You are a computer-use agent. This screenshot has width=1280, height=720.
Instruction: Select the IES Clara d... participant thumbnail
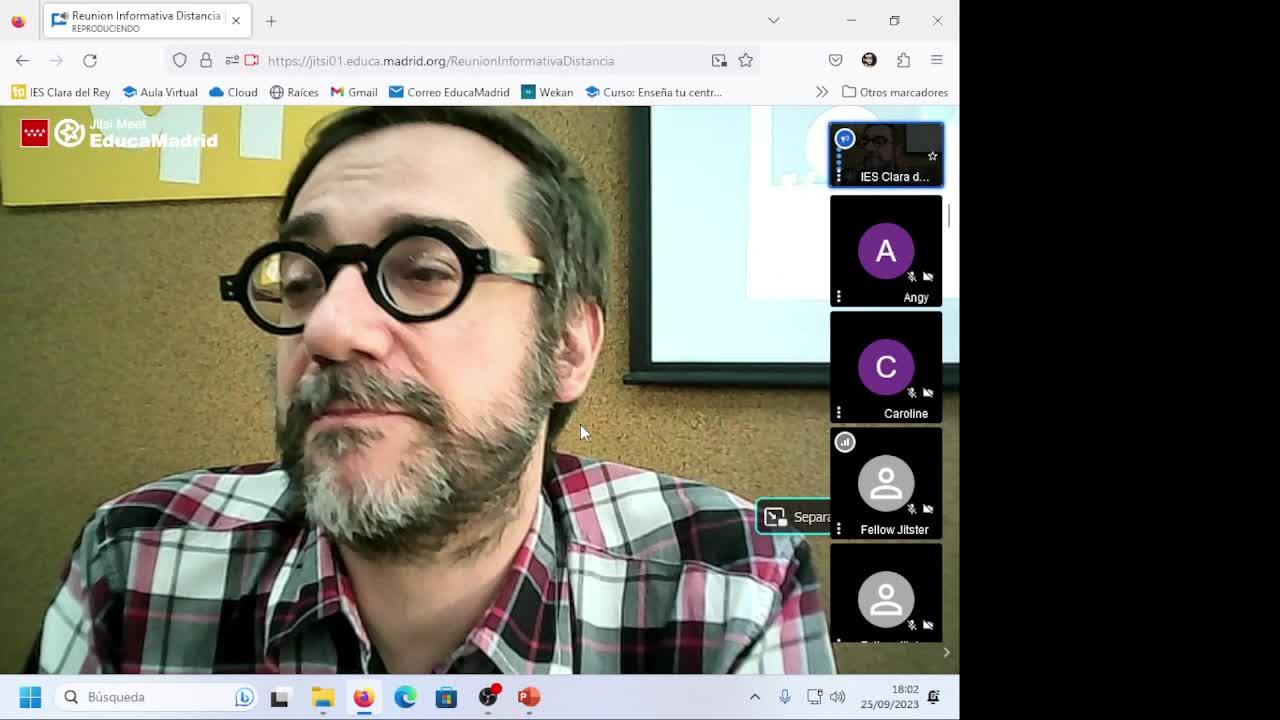coord(886,155)
